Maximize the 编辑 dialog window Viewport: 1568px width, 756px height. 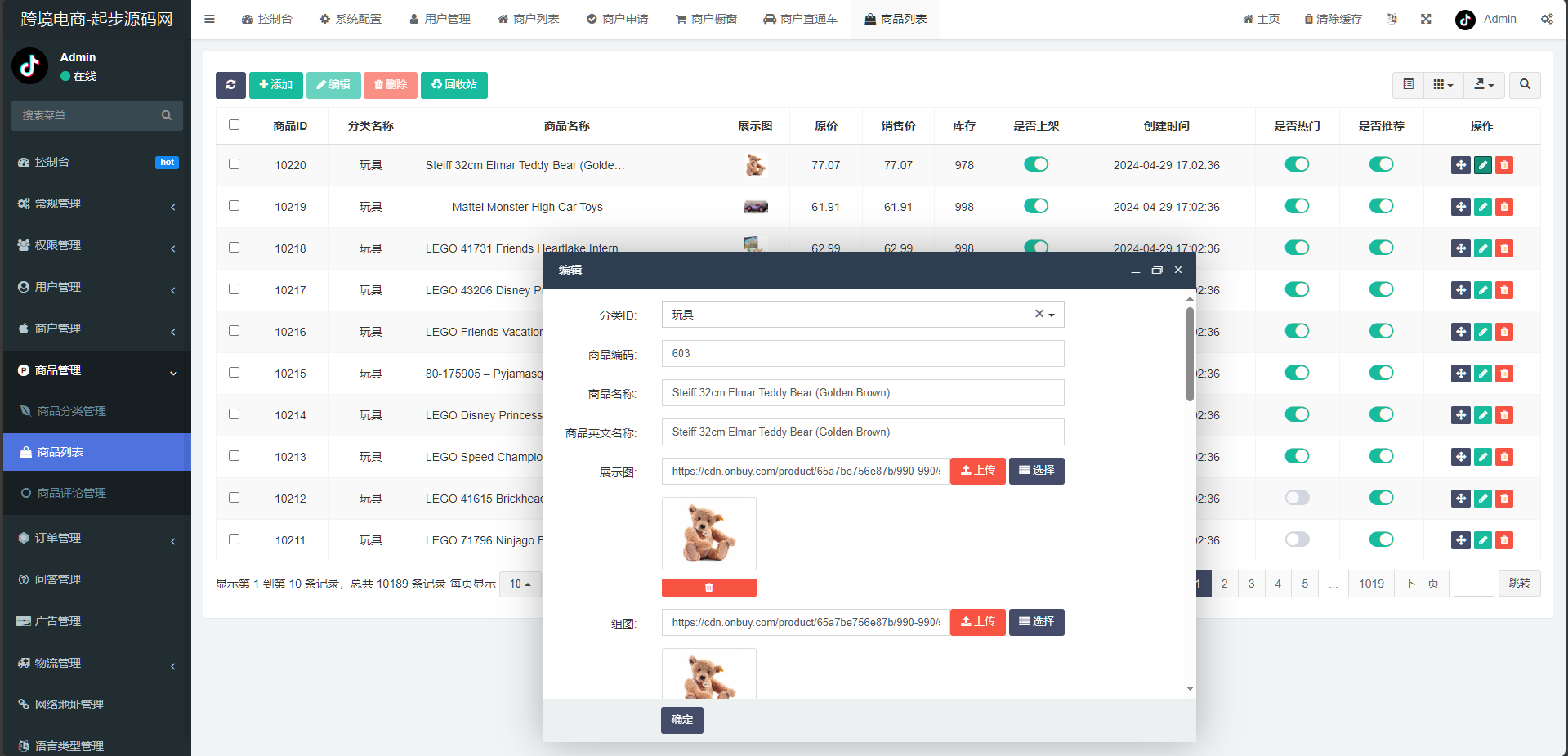(1157, 270)
